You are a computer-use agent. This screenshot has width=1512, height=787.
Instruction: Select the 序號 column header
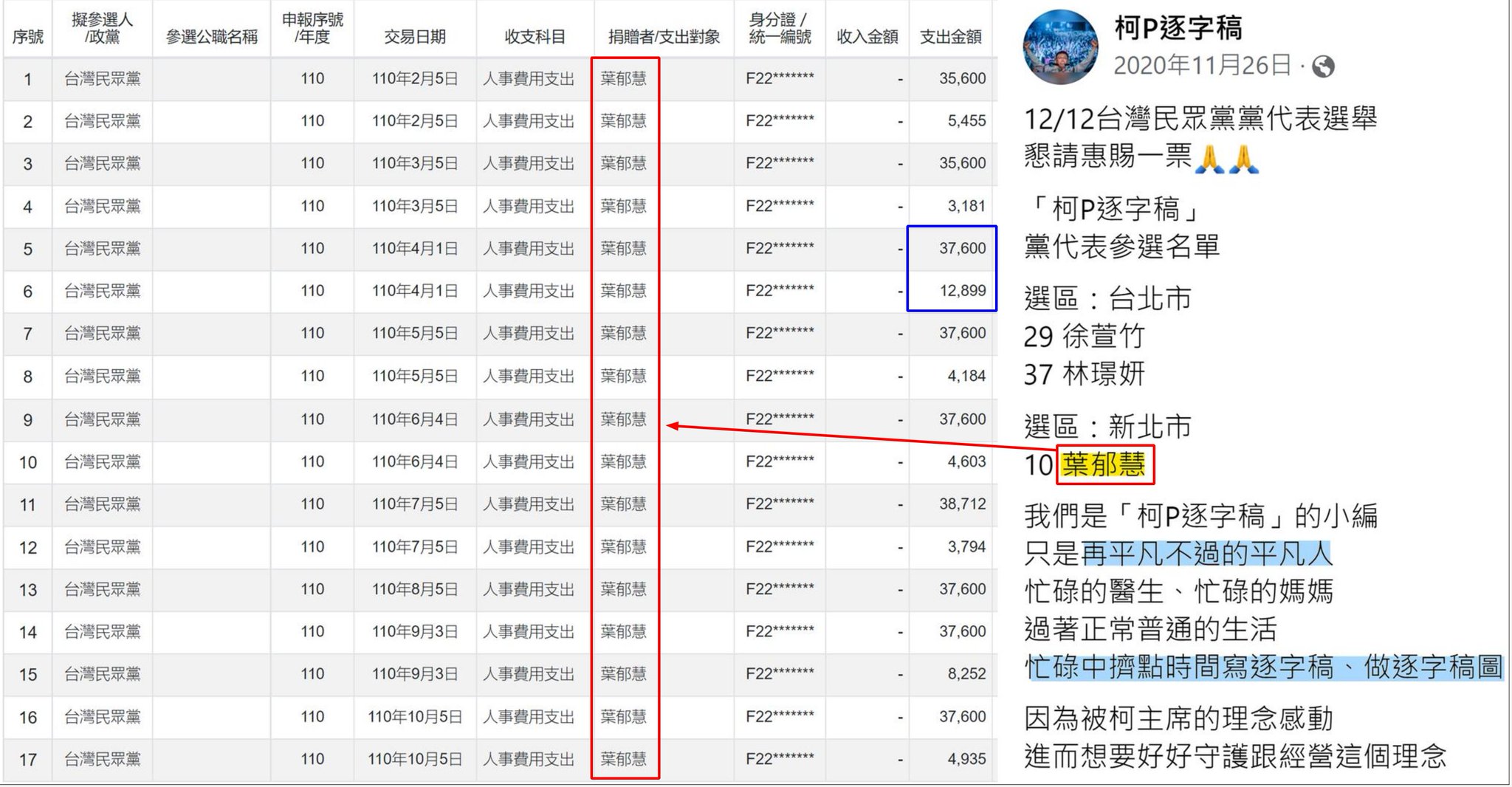click(x=28, y=36)
